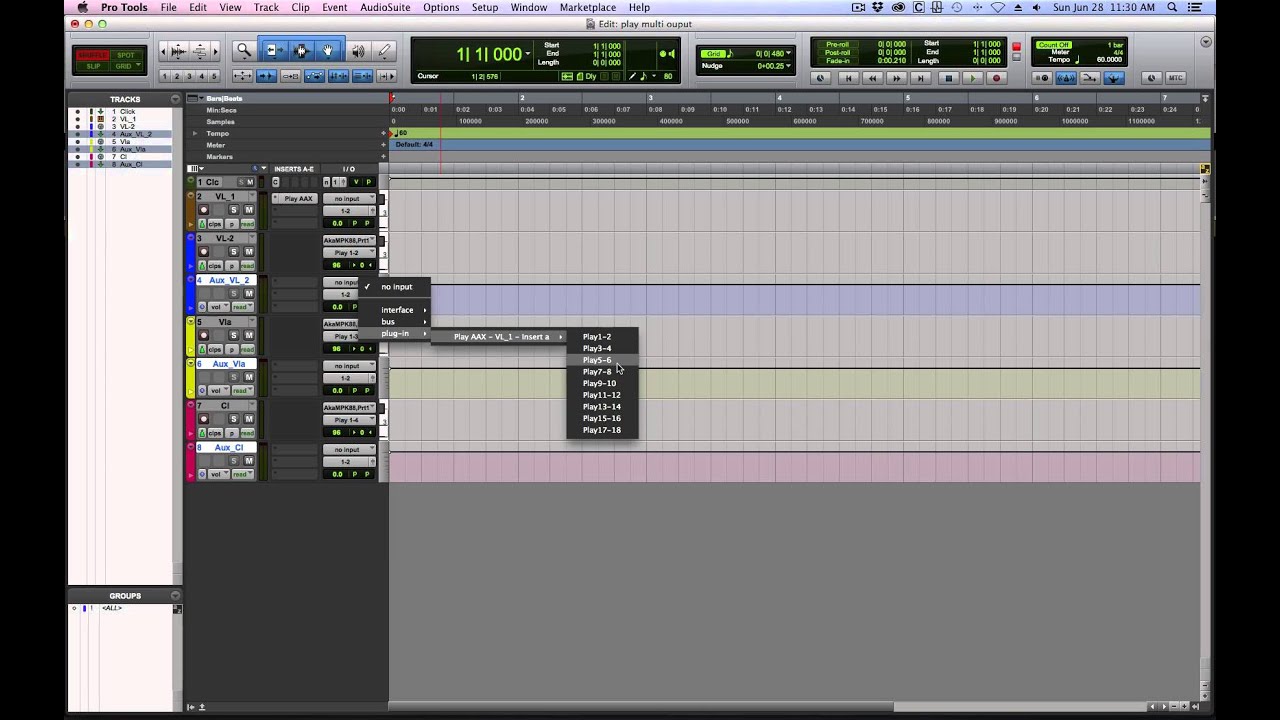The height and width of the screenshot is (720, 1280).
Task: Open Cl track output Play 1-4
Action: click(x=349, y=420)
